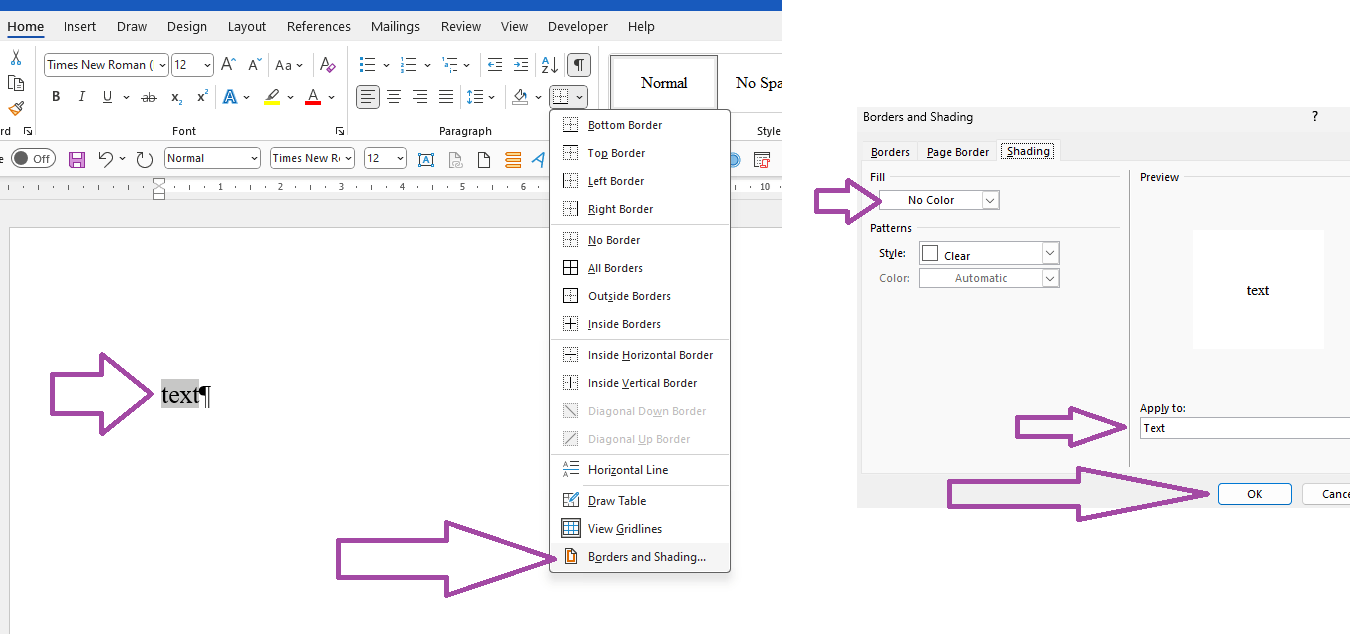Switch to the Developer tab

(x=578, y=26)
